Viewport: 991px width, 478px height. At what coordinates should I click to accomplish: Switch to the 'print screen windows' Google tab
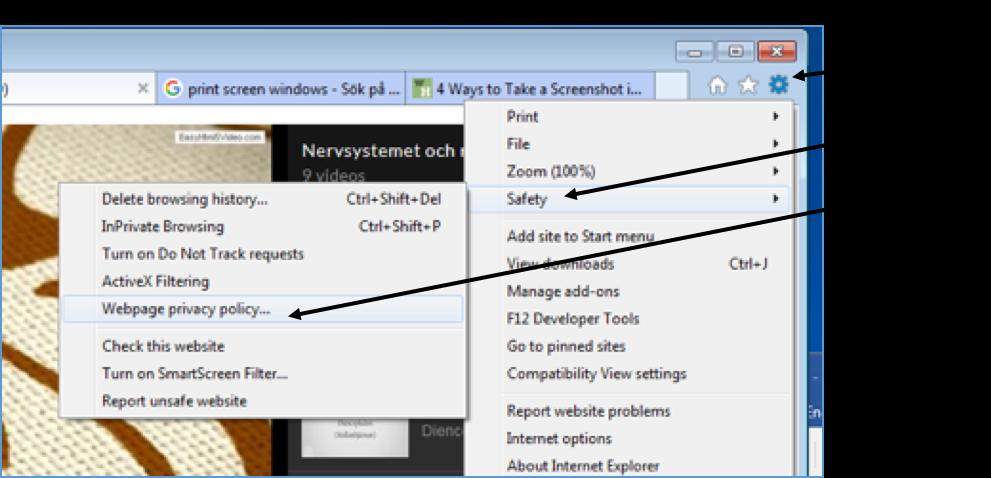point(281,89)
